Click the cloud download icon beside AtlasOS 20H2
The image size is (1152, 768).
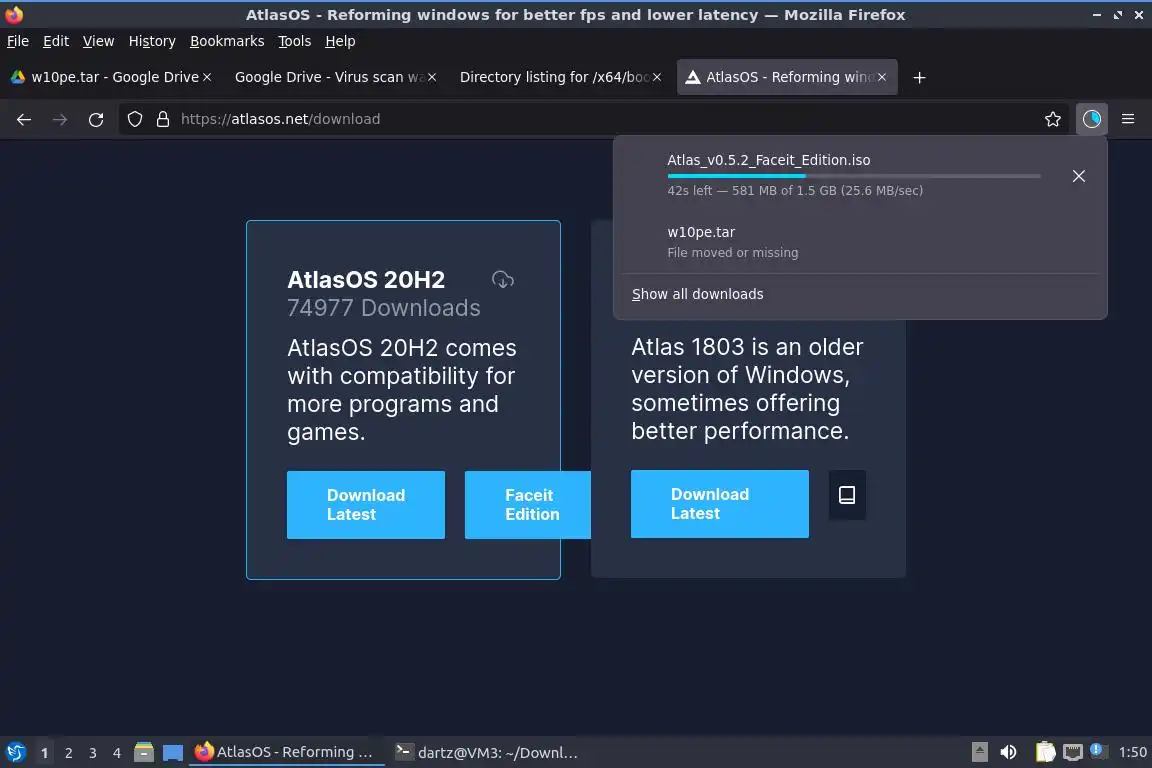(503, 279)
